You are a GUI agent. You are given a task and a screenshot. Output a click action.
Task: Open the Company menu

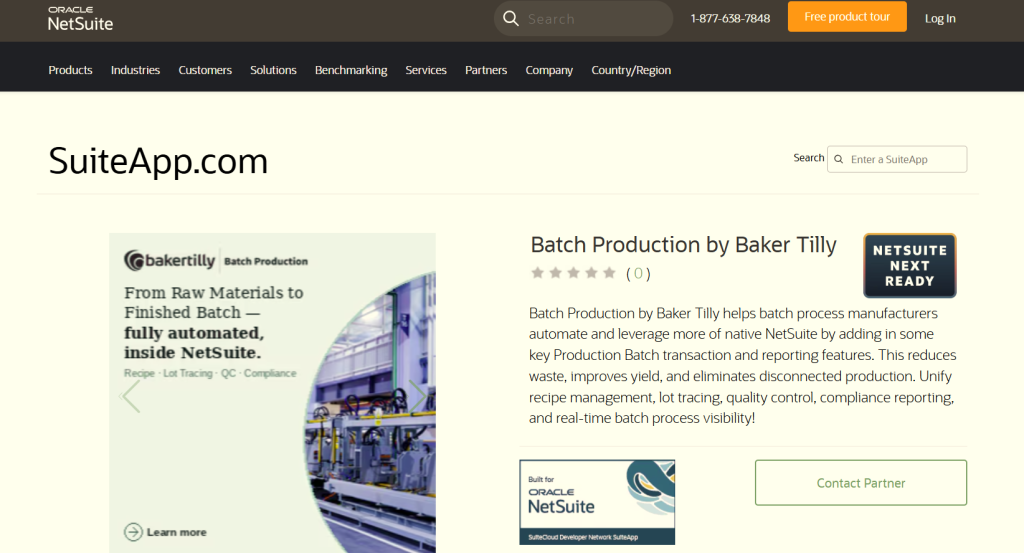[x=549, y=70]
